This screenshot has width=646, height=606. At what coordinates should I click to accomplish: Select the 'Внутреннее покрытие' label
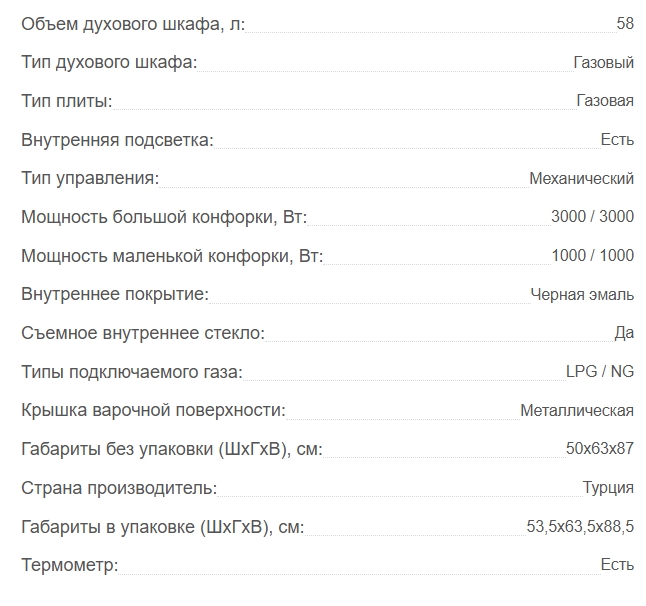(x=115, y=294)
